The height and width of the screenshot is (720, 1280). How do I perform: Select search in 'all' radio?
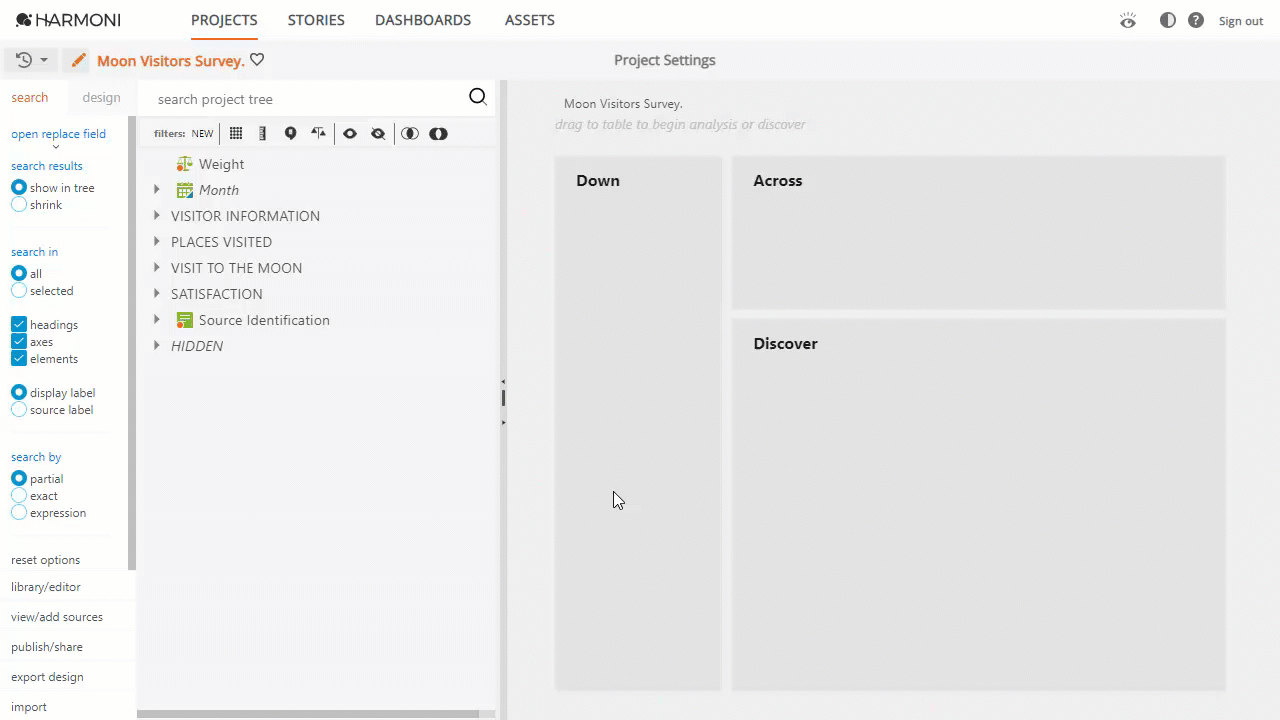[x=19, y=273]
